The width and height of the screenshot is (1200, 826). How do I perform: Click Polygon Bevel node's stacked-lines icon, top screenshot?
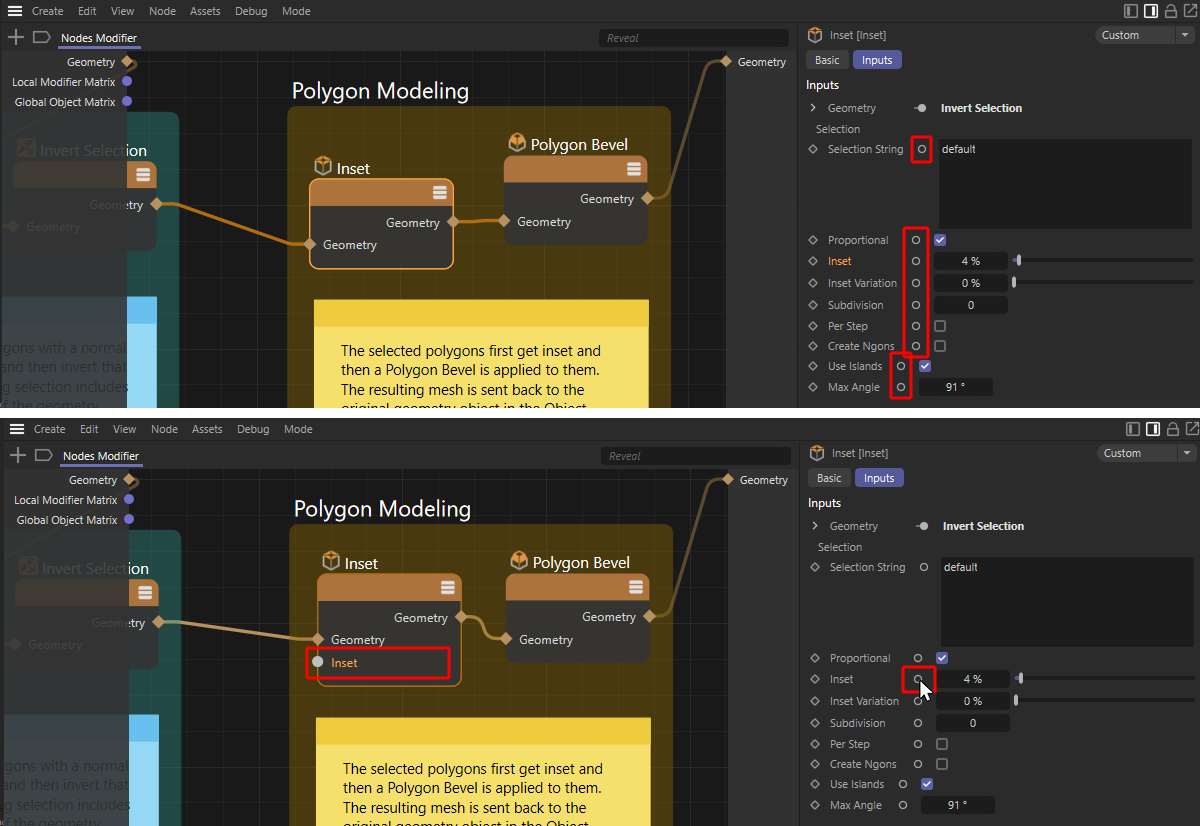click(x=633, y=169)
